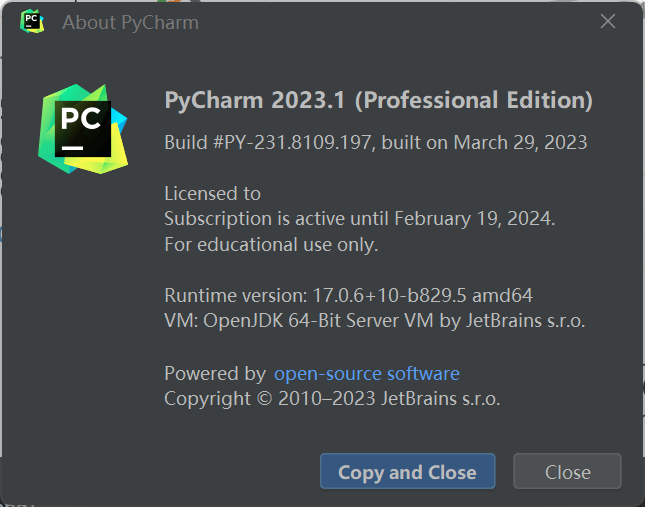Click the (Professional Edition) part of heading
The width and height of the screenshot is (645, 507).
coord(474,100)
